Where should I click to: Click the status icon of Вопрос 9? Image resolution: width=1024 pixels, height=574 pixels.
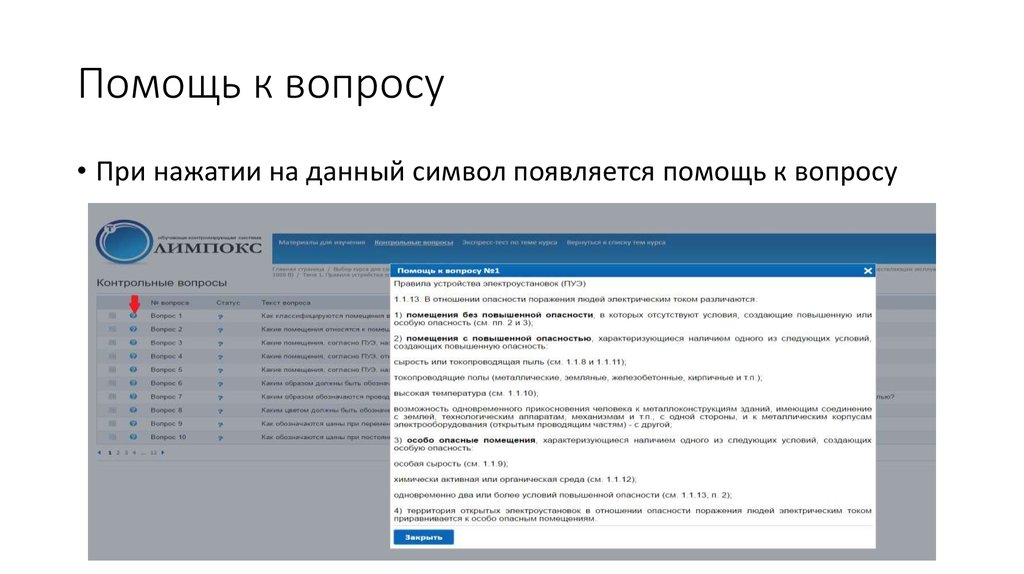[x=220, y=424]
